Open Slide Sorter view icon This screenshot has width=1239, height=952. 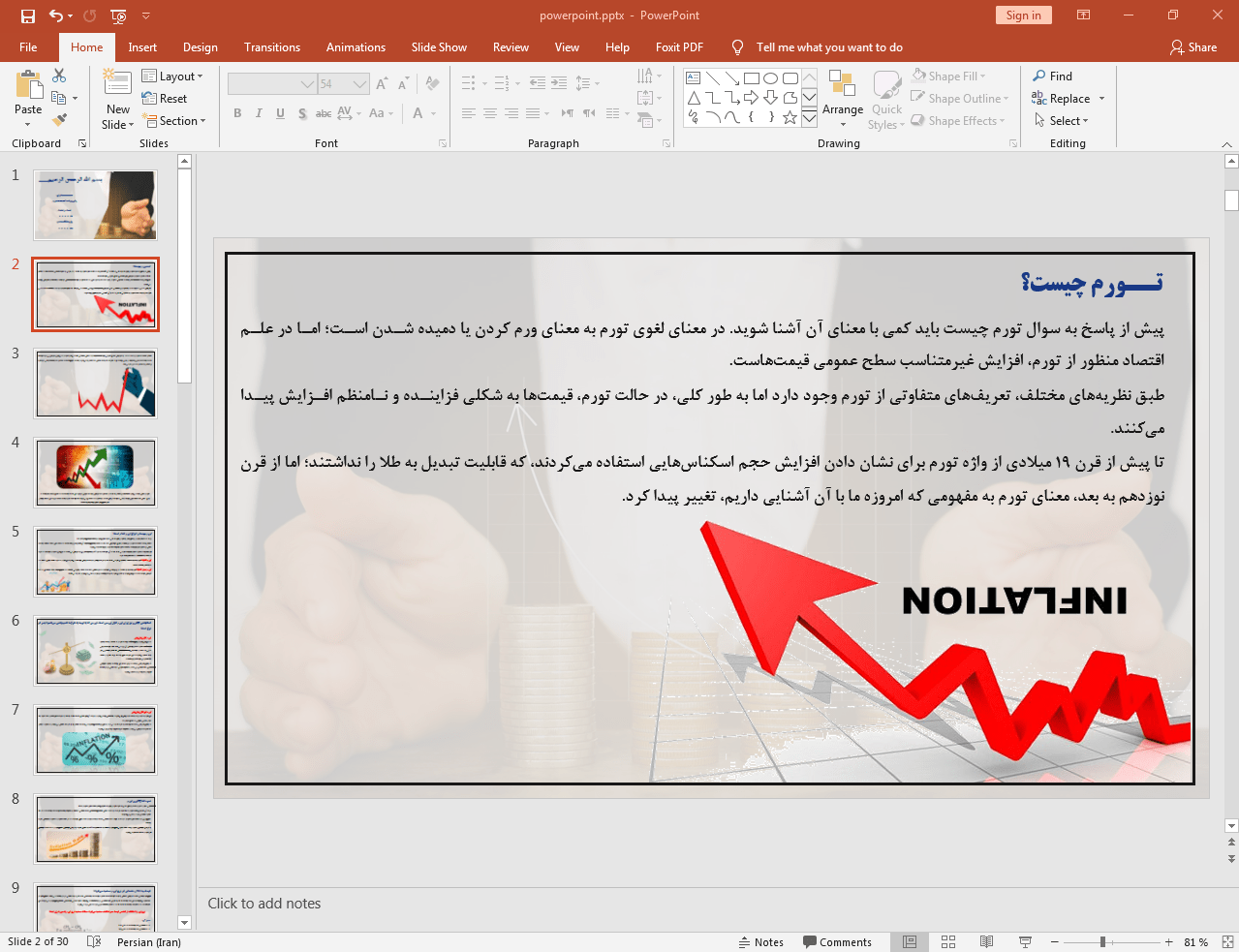coord(948,942)
